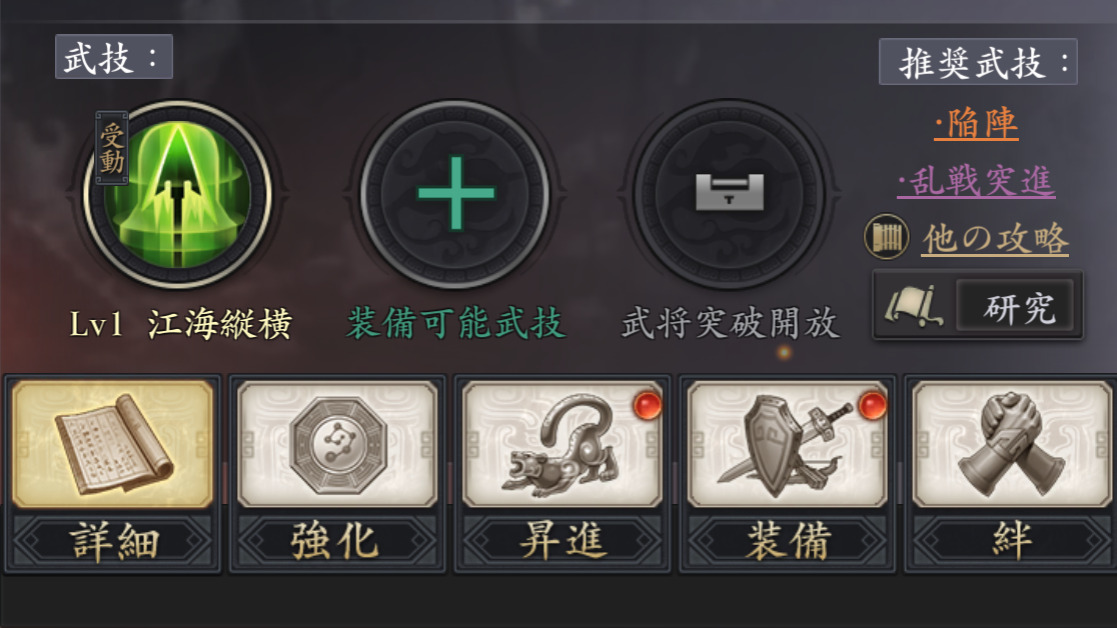
Task: Click the scroll cart icon beside 研究
Action: (913, 307)
